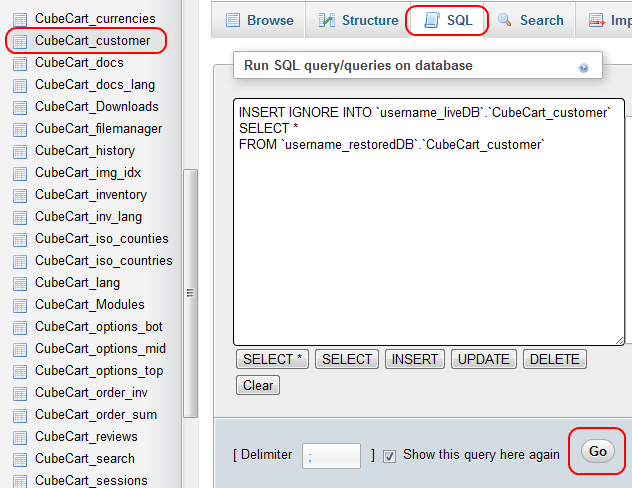Click the table icon beside CubeCart_sessions
This screenshot has width=632, height=488.
pyautogui.click(x=20, y=482)
